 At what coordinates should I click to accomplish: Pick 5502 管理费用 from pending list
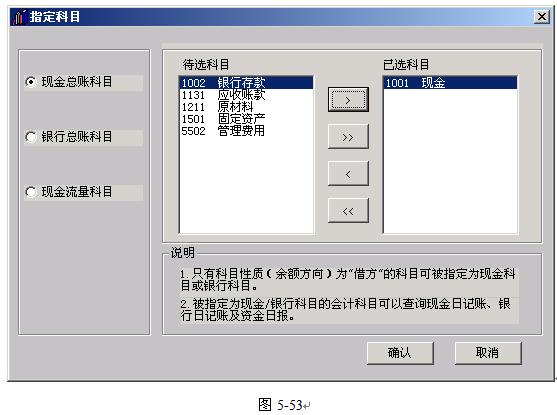tap(246, 131)
